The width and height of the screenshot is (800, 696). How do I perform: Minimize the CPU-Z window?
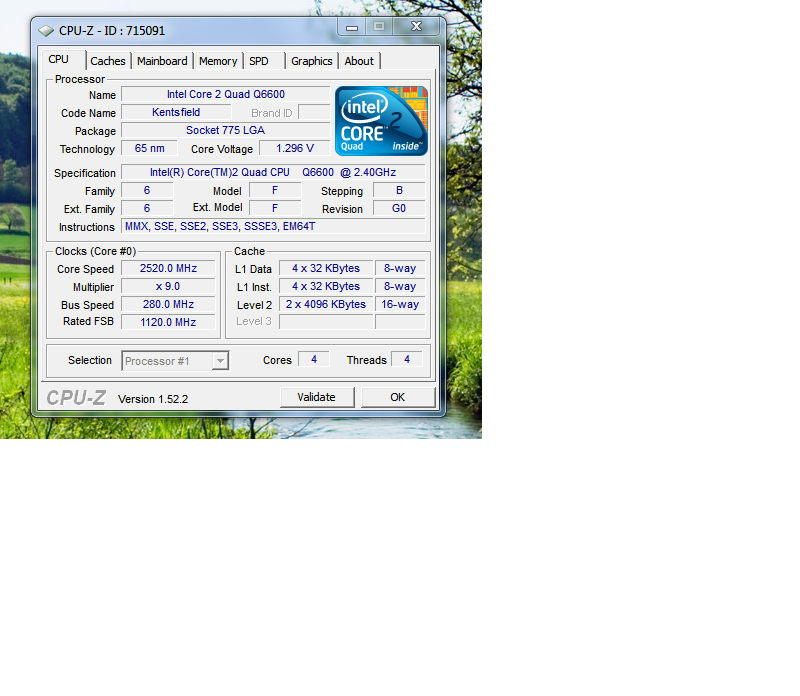(352, 27)
